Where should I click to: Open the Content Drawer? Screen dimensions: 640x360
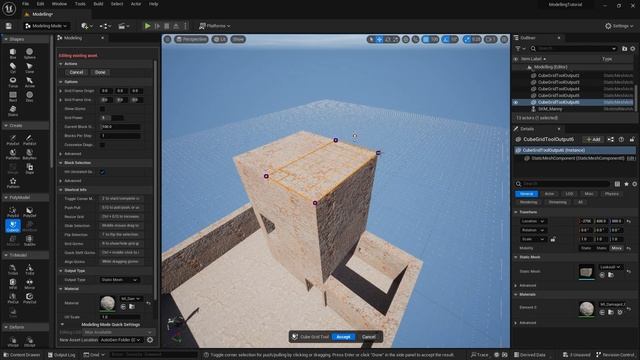click(x=21, y=355)
